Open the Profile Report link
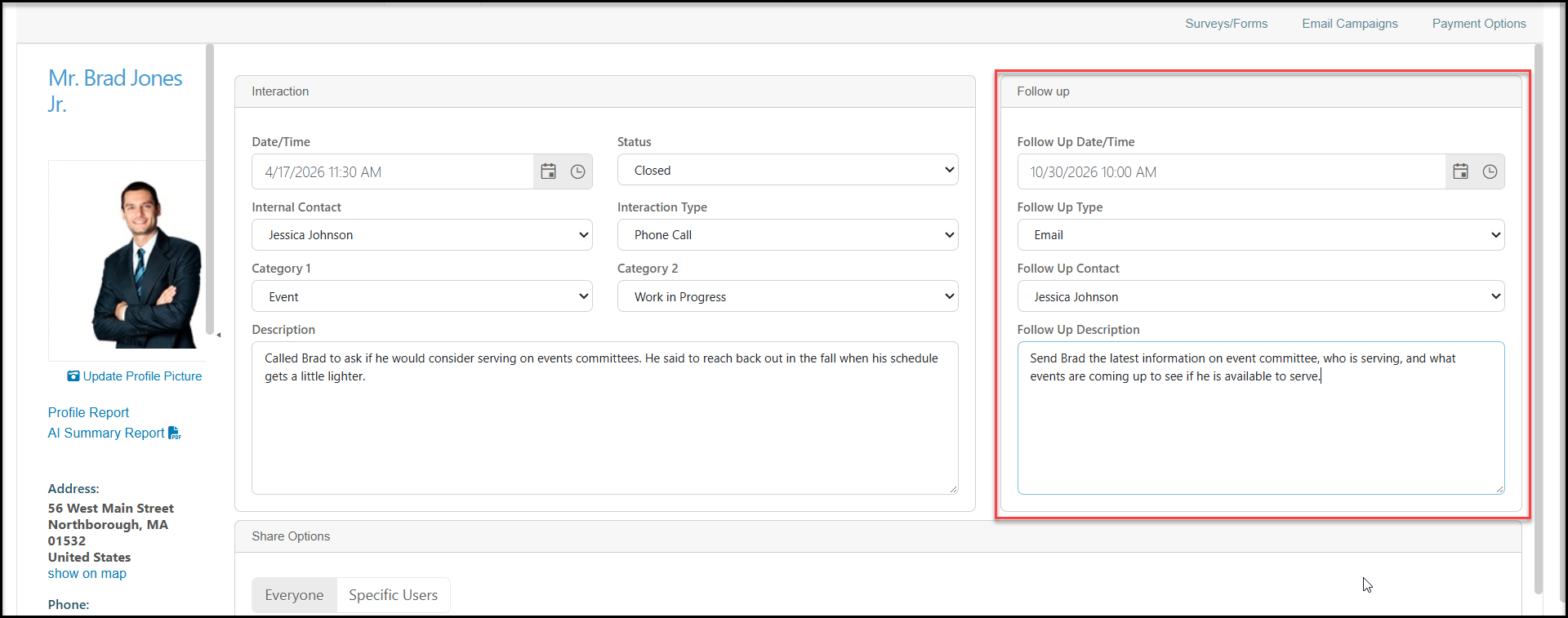 coord(88,413)
